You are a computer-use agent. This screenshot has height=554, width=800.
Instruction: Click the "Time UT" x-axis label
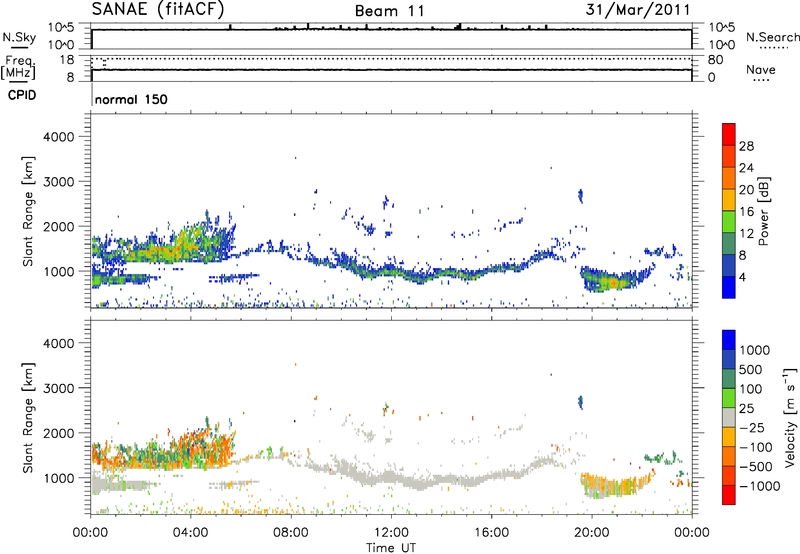(391, 548)
